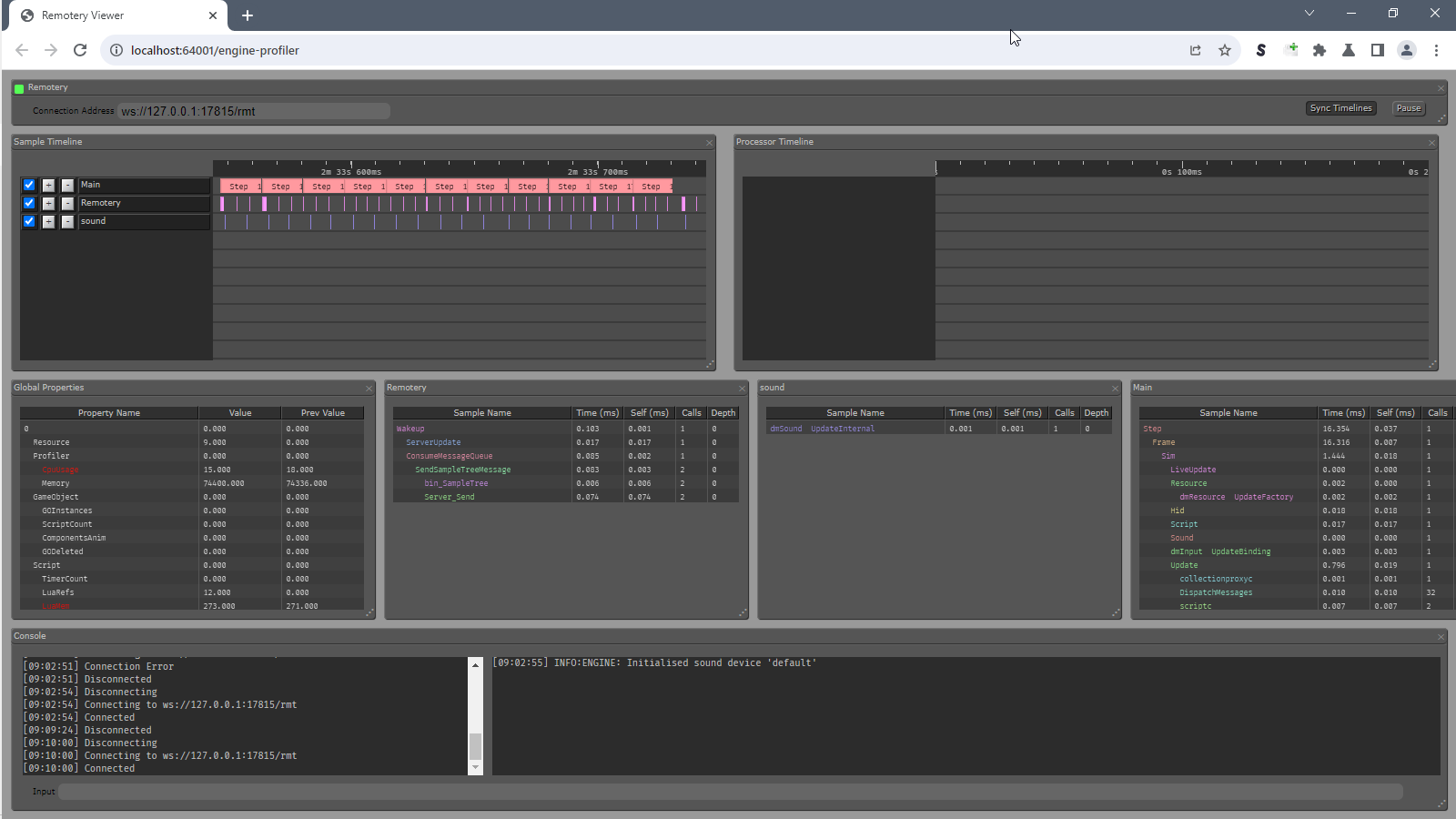Close the Global Properties panel
The width and height of the screenshot is (1456, 819).
coord(369,389)
